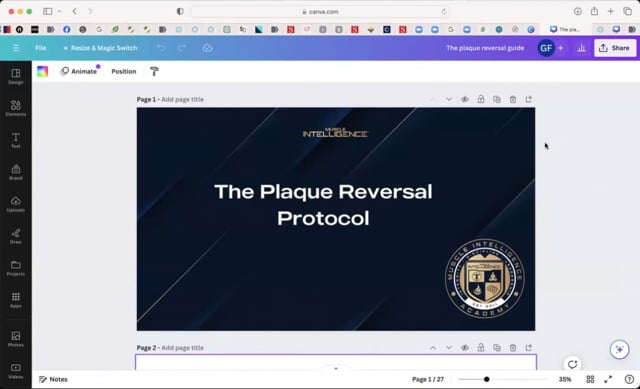Delete Page 1 with trash icon
640x389 pixels.
pos(513,99)
